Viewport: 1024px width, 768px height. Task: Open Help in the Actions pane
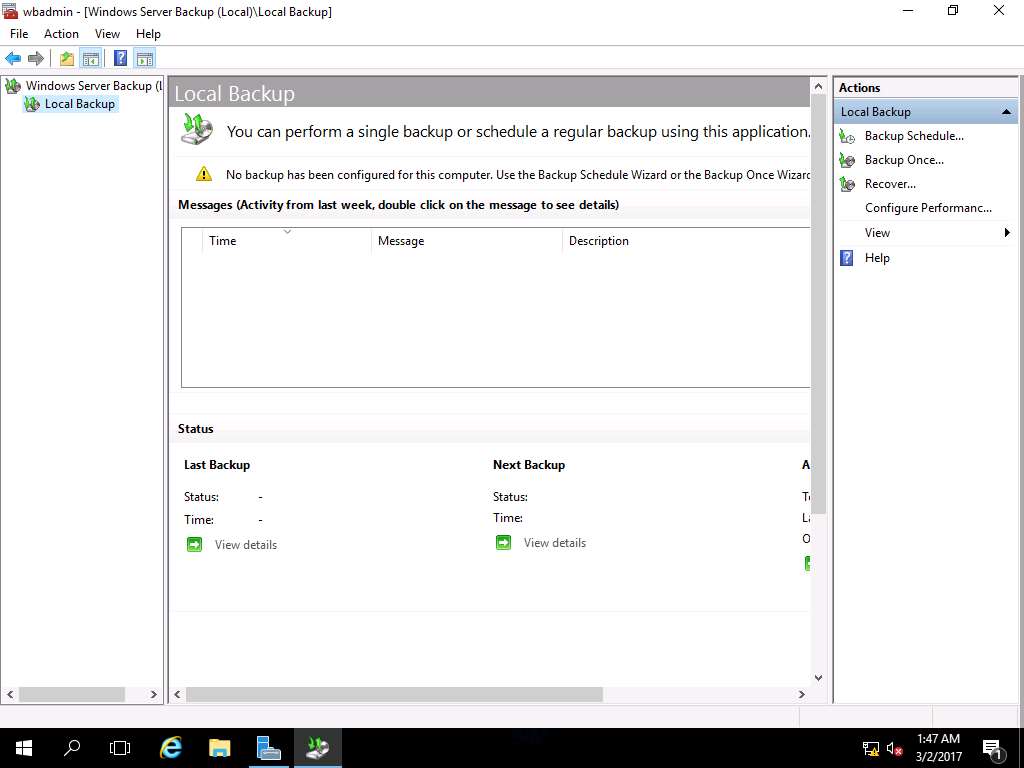tap(876, 258)
